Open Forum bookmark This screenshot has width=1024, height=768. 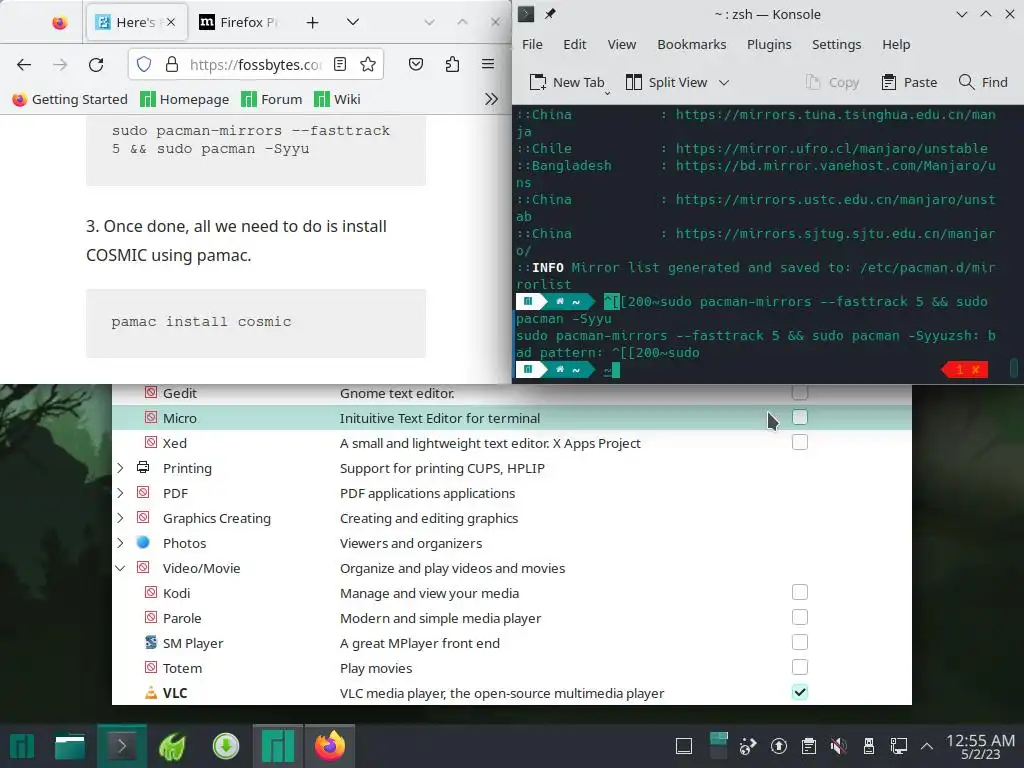coord(272,99)
